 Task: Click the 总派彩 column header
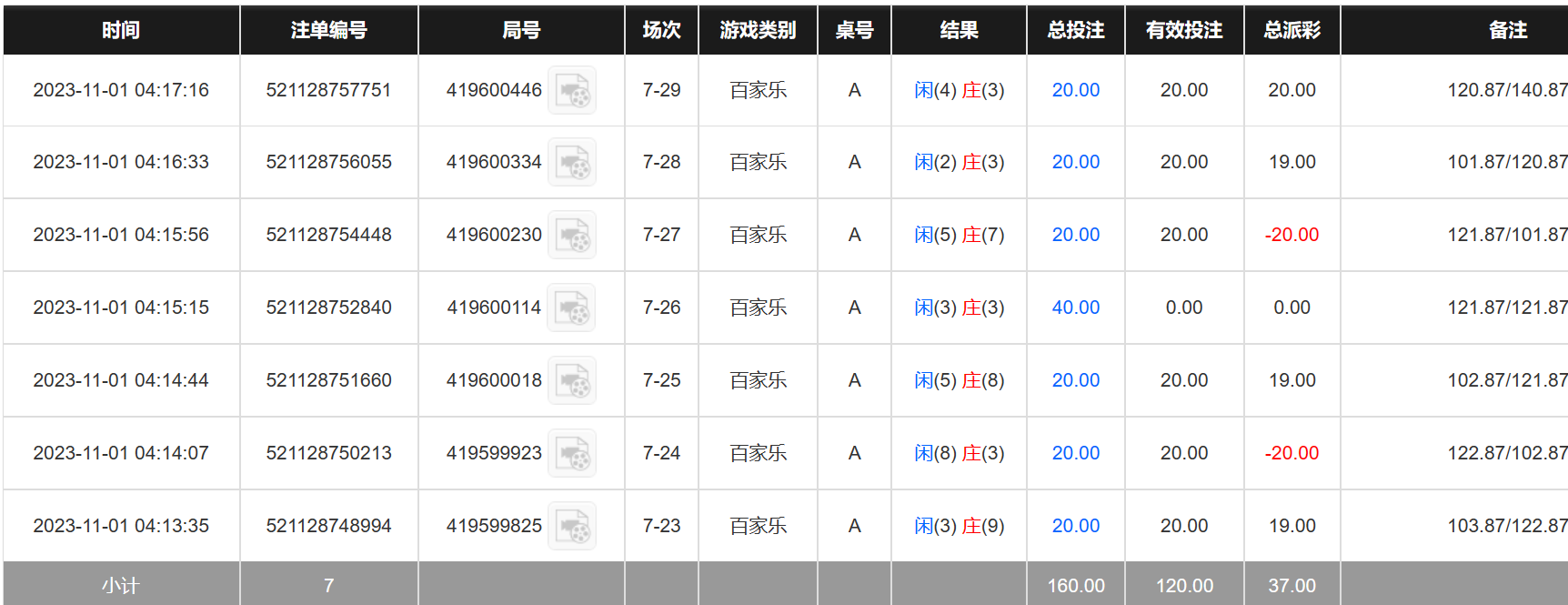[1292, 30]
